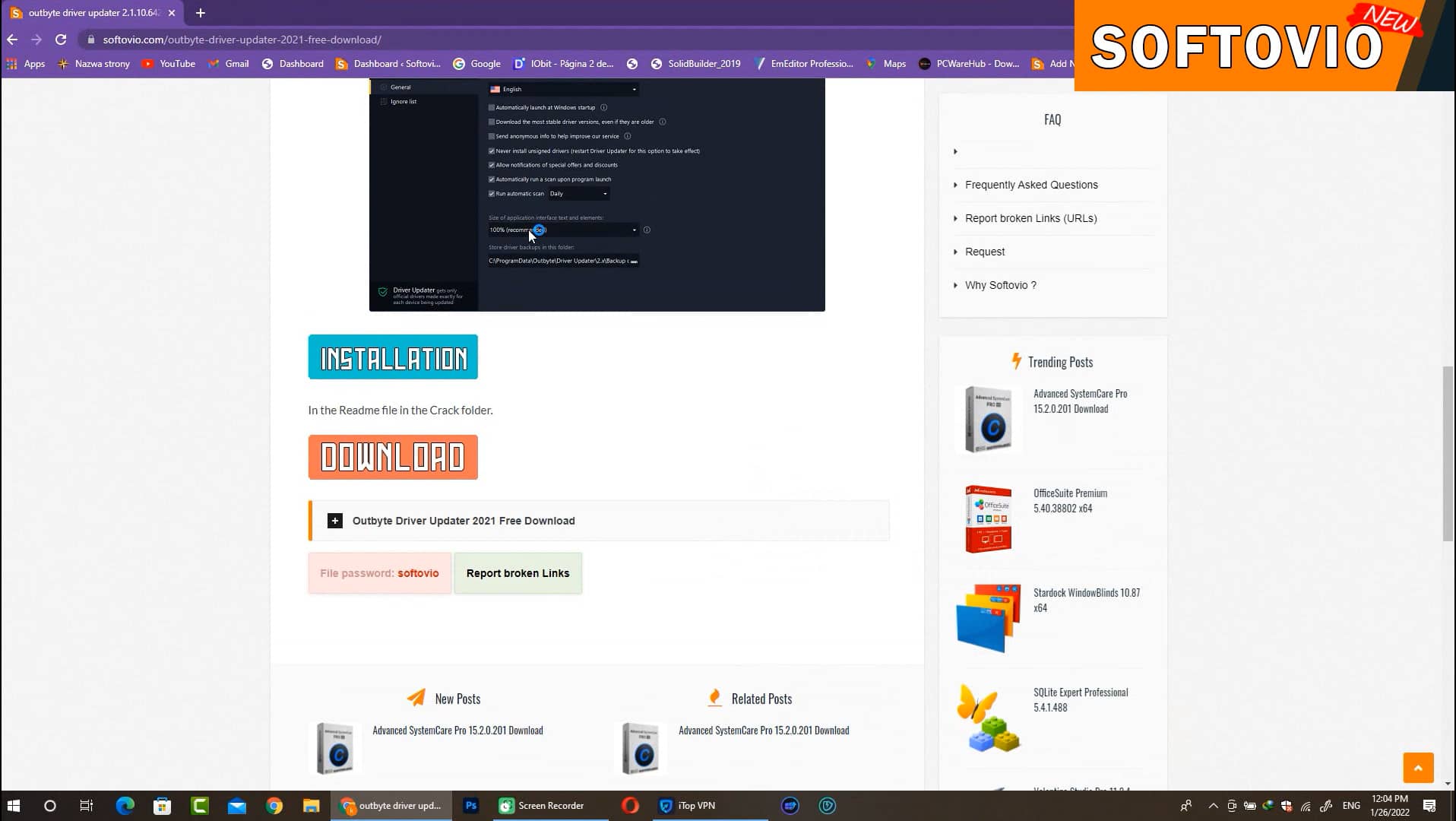1456x821 pixels.
Task: Click the orange scroll-to-top arrow button
Action: coord(1418,768)
